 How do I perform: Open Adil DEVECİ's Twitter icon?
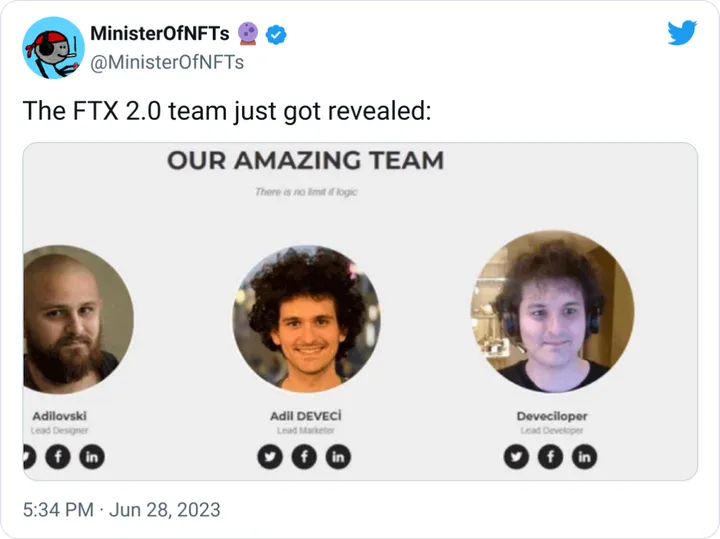coord(272,457)
